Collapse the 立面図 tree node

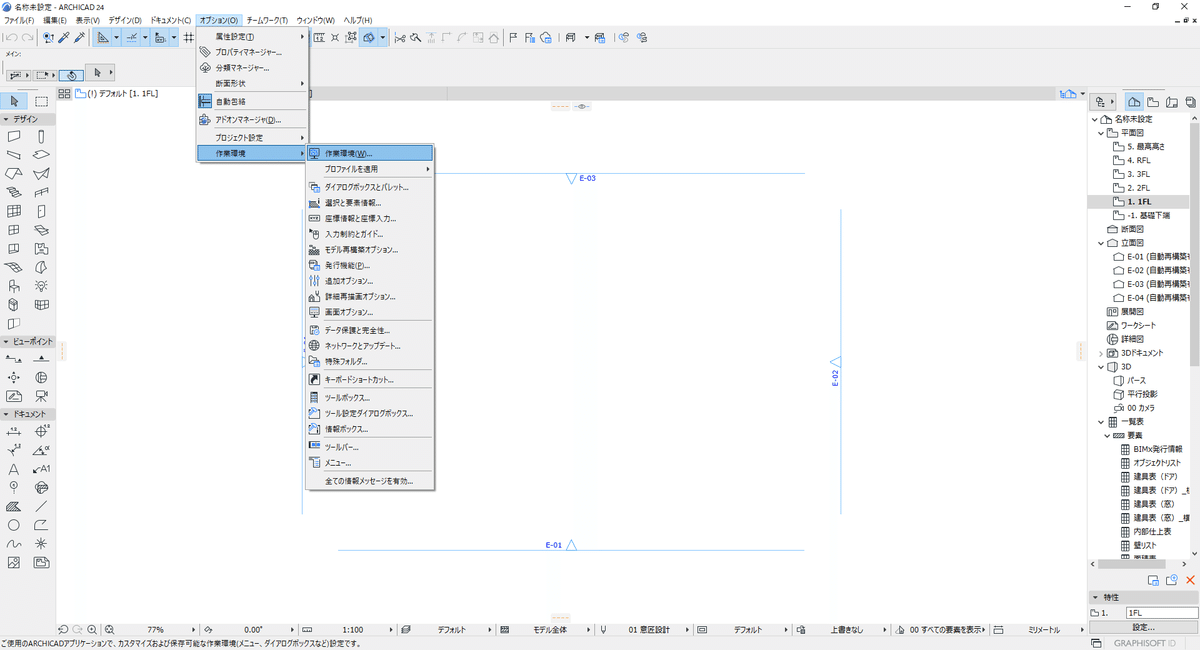click(x=1101, y=243)
